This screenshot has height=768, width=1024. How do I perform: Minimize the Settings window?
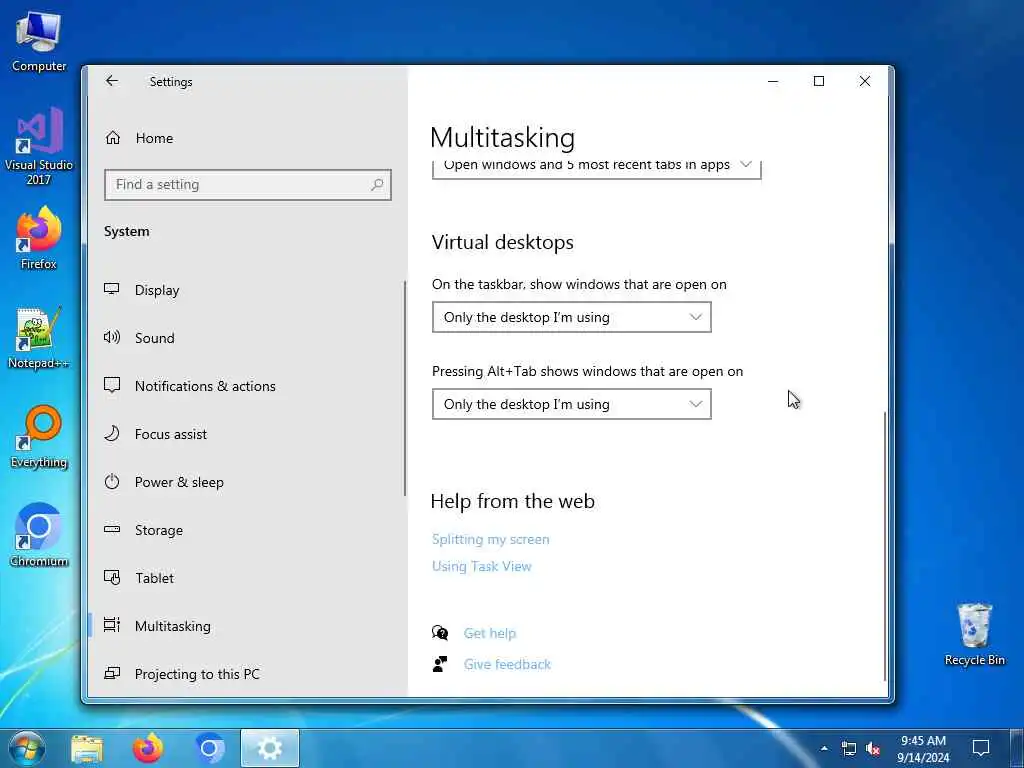point(773,81)
